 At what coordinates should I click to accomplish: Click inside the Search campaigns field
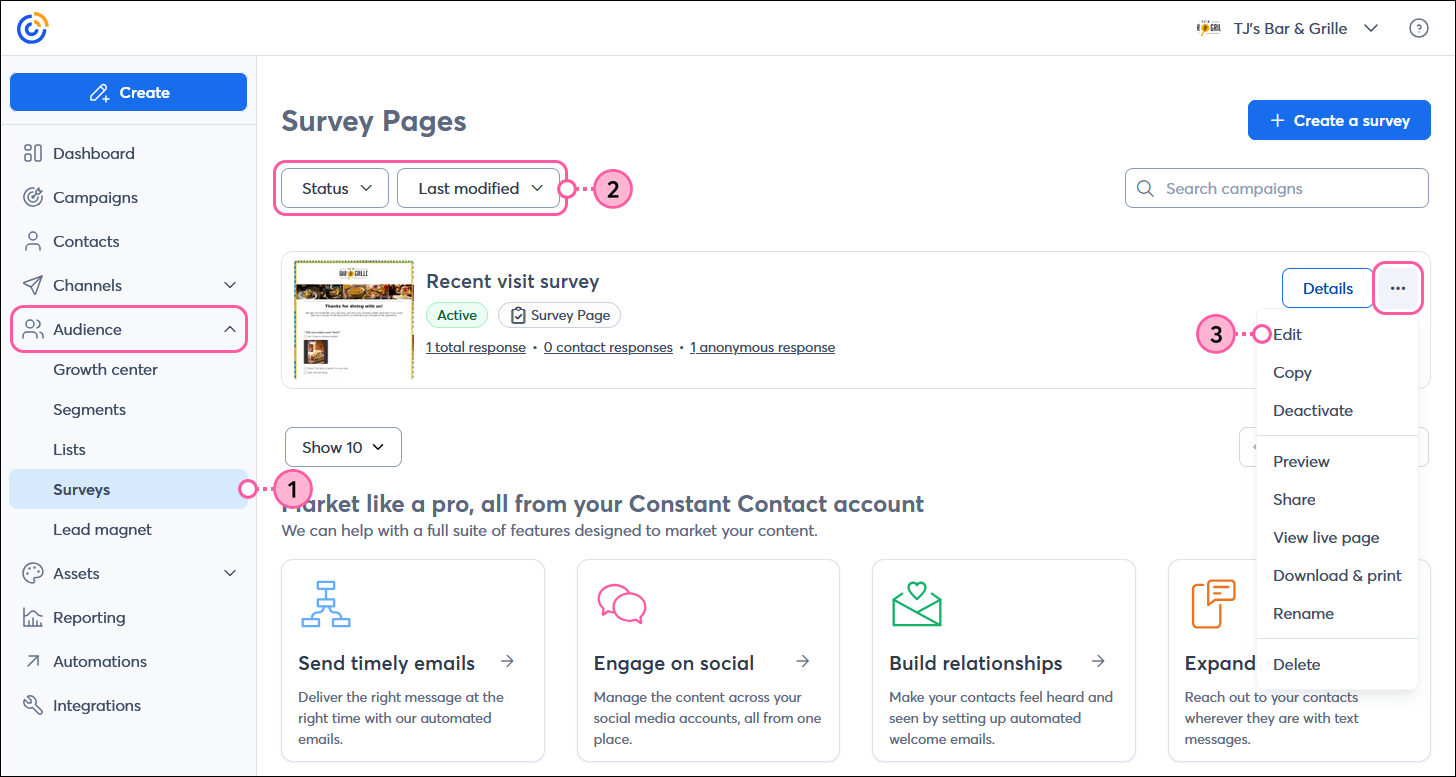[1276, 188]
